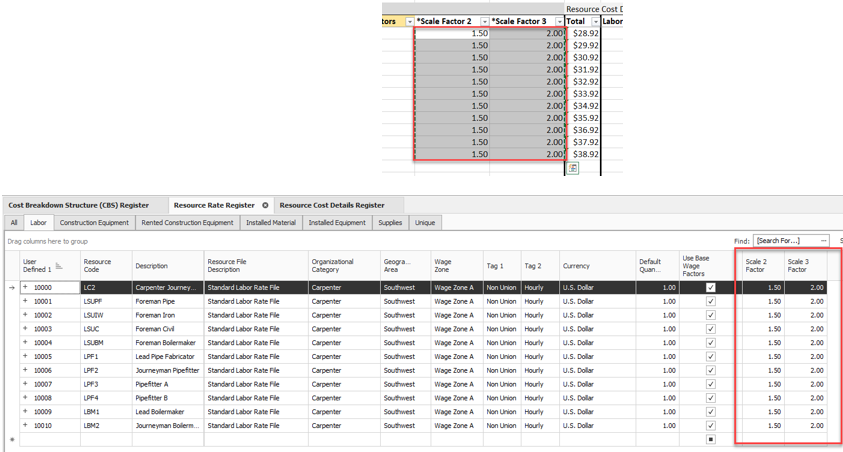843x452 pixels.
Task: Switch to Resource Cost Details Register tab
Action: [332, 205]
